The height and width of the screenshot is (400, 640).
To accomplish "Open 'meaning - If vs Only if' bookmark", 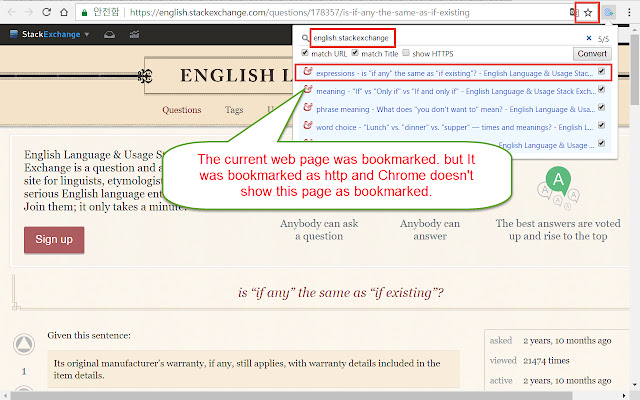I will tap(456, 91).
